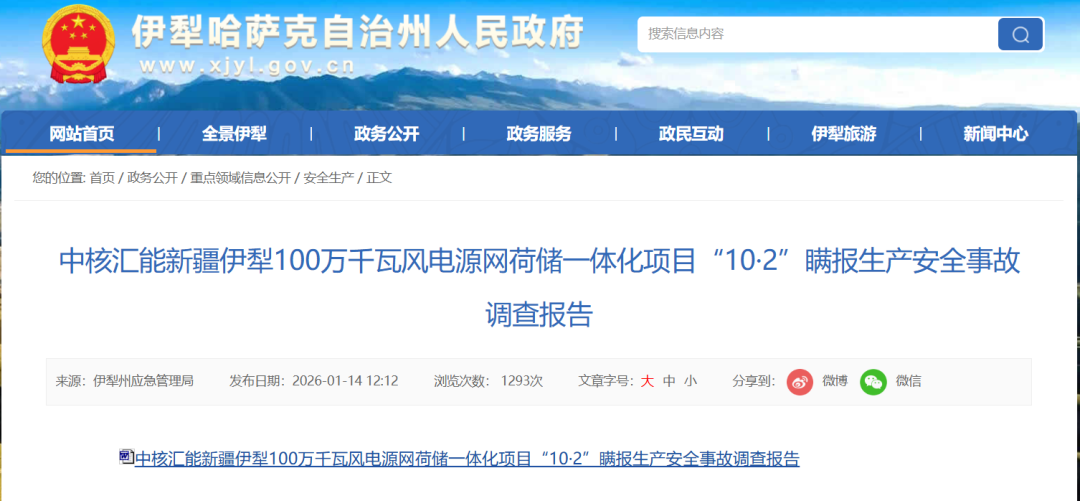The width and height of the screenshot is (1080, 501).
Task: Set article font size to 大
Action: pos(647,381)
